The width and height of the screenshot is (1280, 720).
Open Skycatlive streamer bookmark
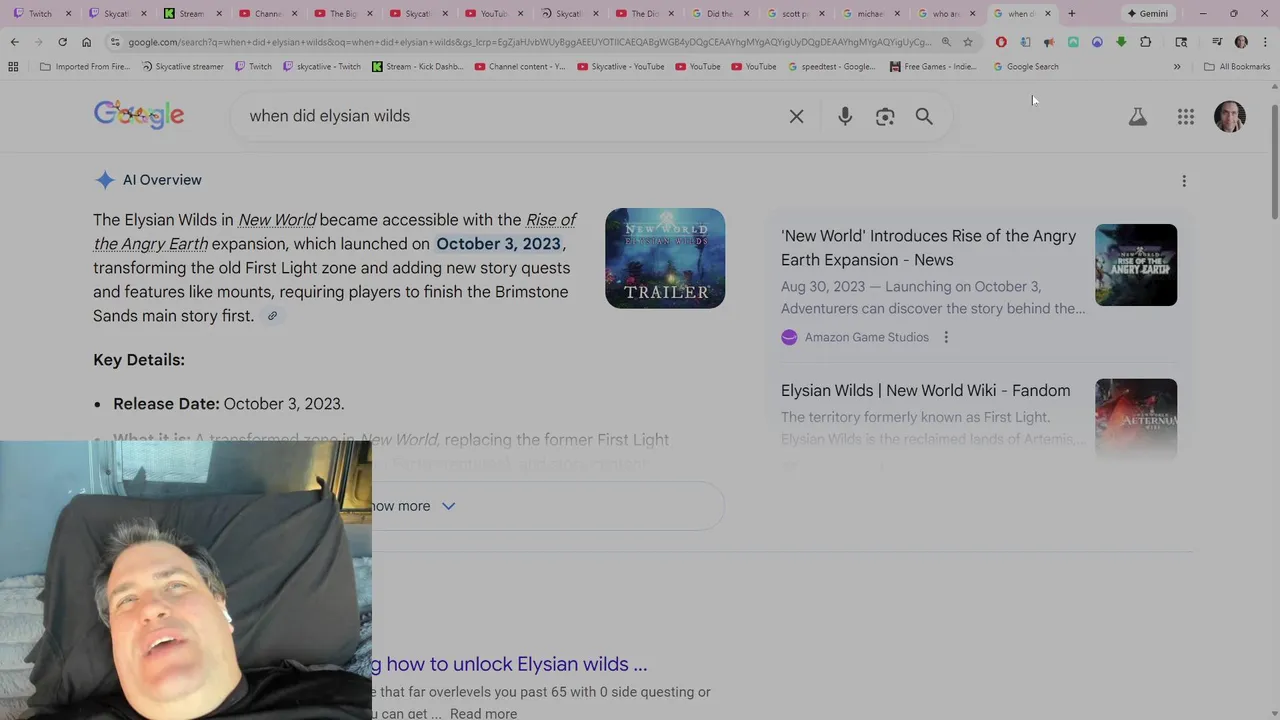pyautogui.click(x=183, y=67)
